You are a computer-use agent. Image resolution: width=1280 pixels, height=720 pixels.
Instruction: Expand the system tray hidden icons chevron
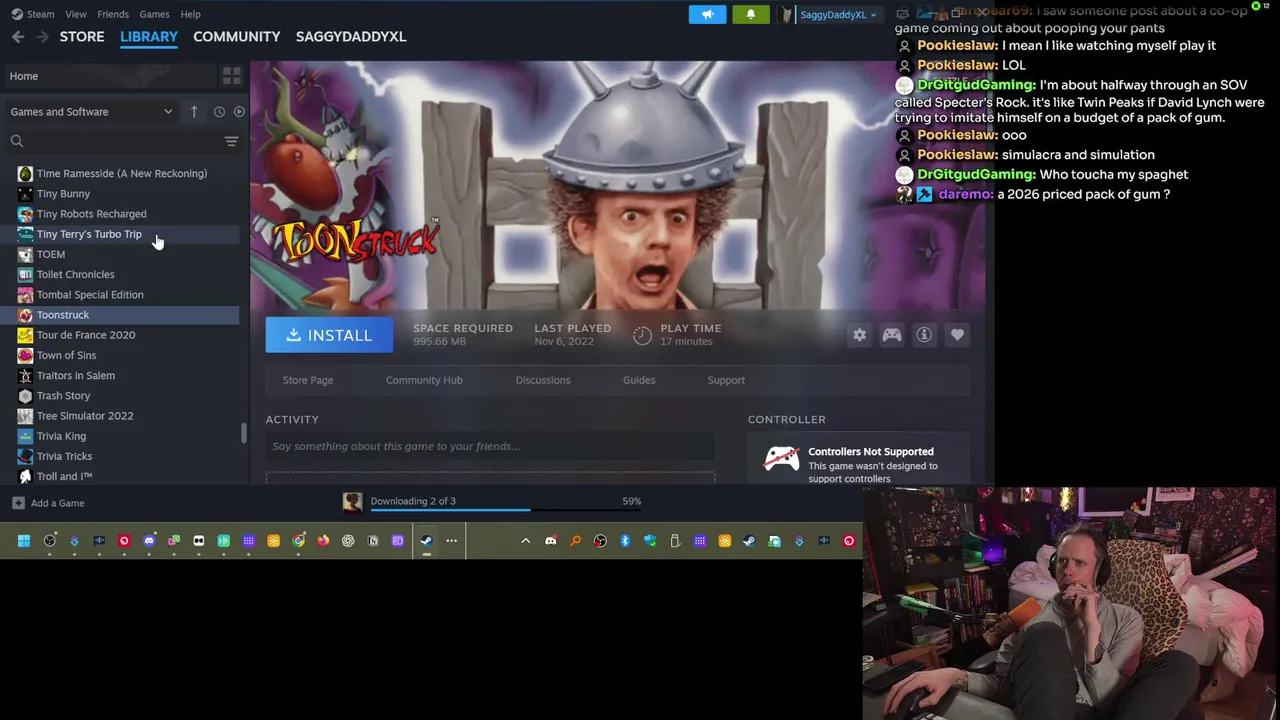[x=525, y=541]
